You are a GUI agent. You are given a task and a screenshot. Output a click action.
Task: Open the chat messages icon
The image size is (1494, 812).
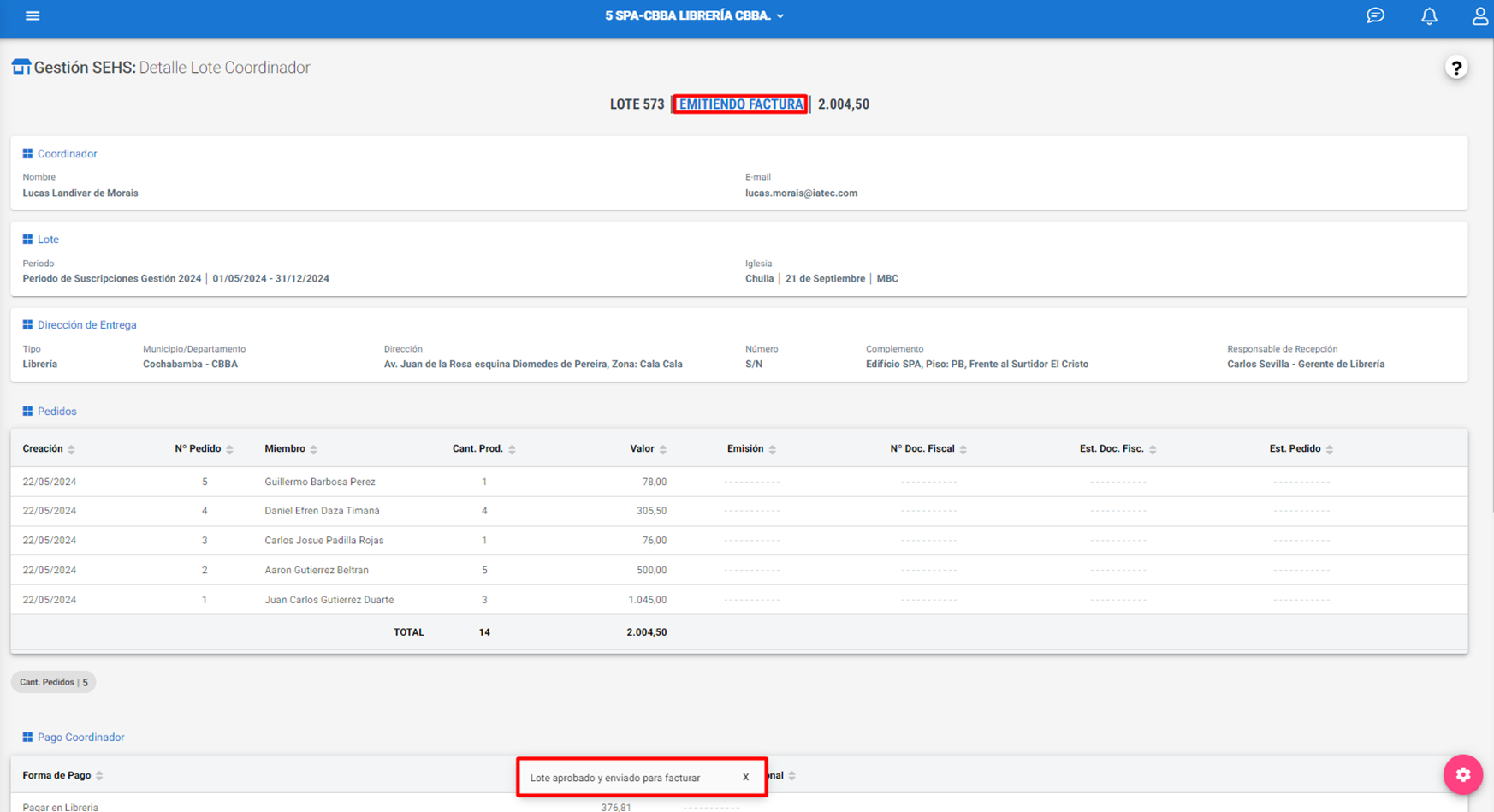[1375, 15]
